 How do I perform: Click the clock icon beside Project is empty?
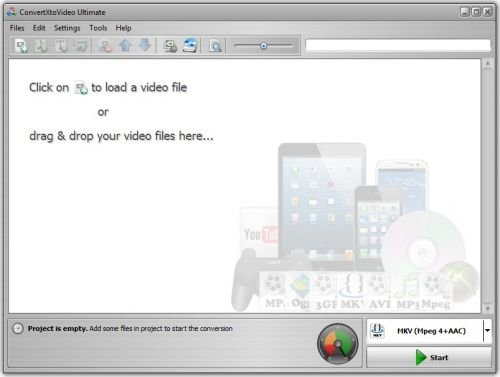pyautogui.click(x=18, y=329)
